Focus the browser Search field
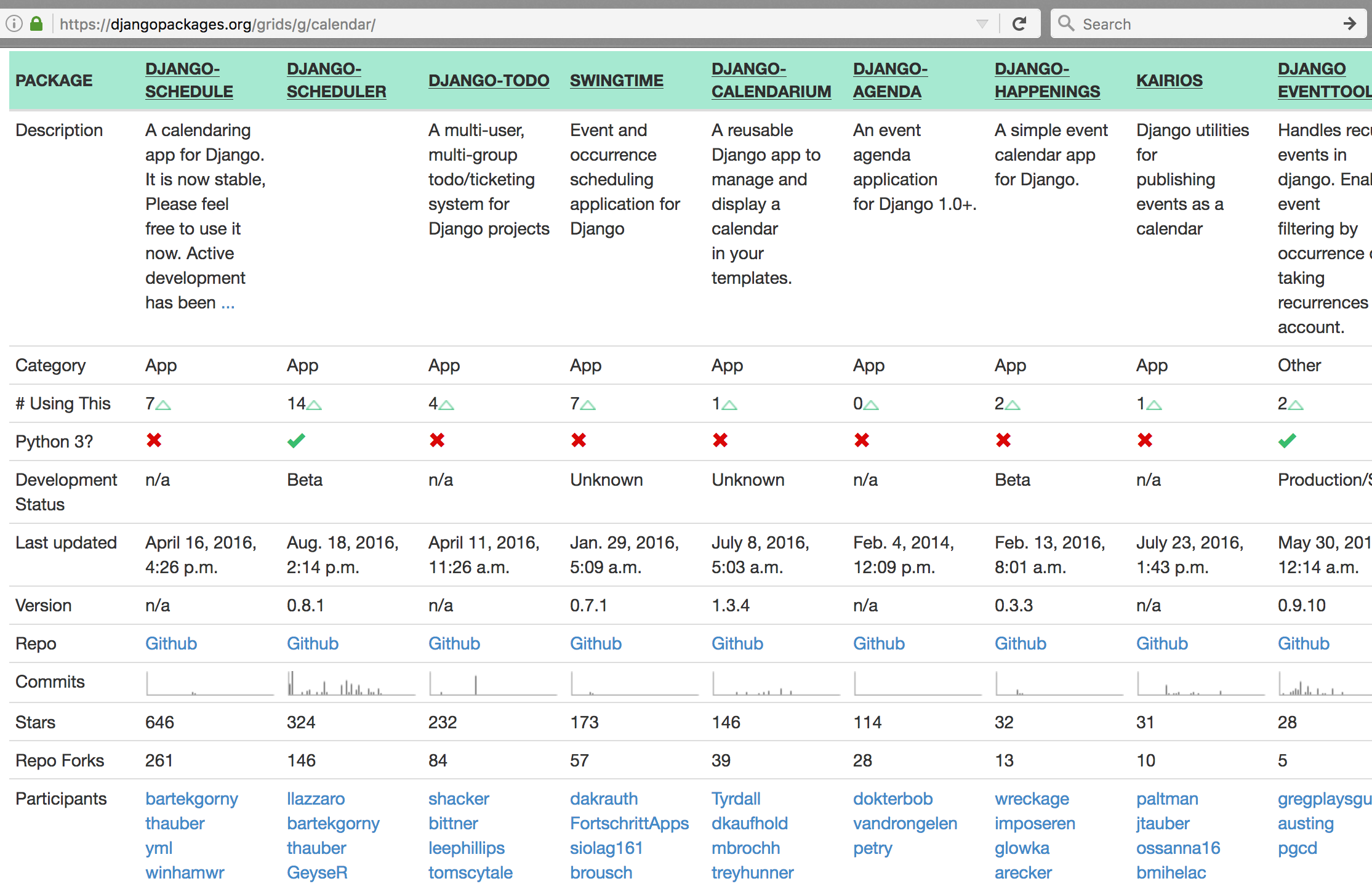The height and width of the screenshot is (889, 1372). click(1208, 24)
